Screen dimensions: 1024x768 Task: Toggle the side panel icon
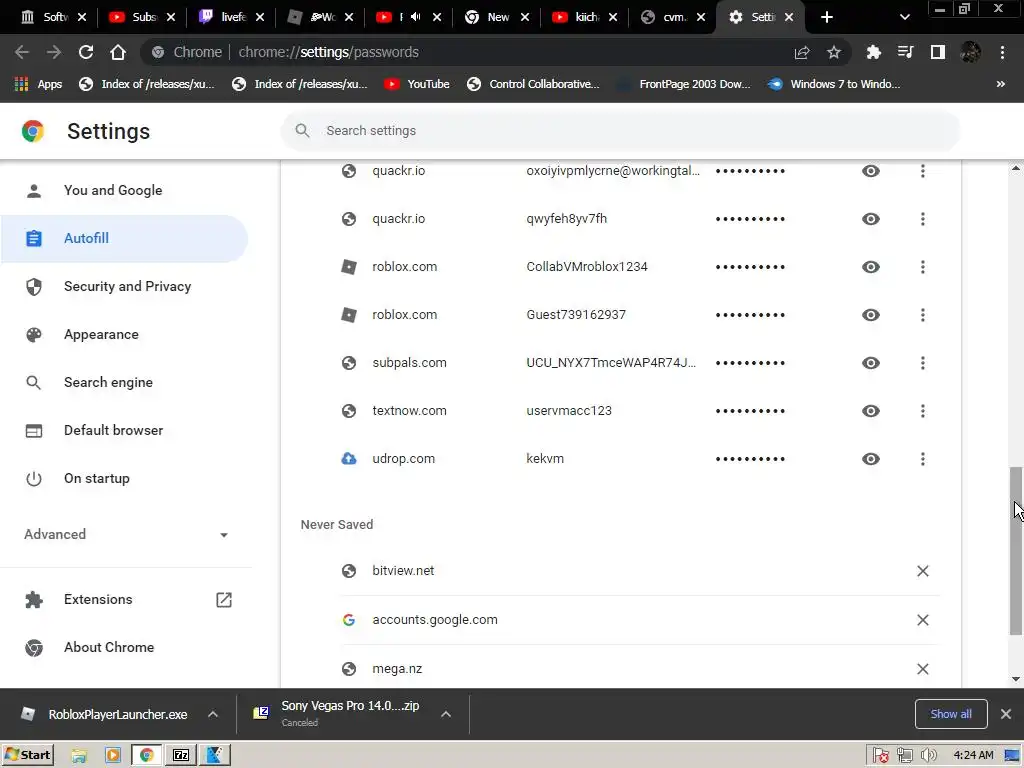pos(938,52)
